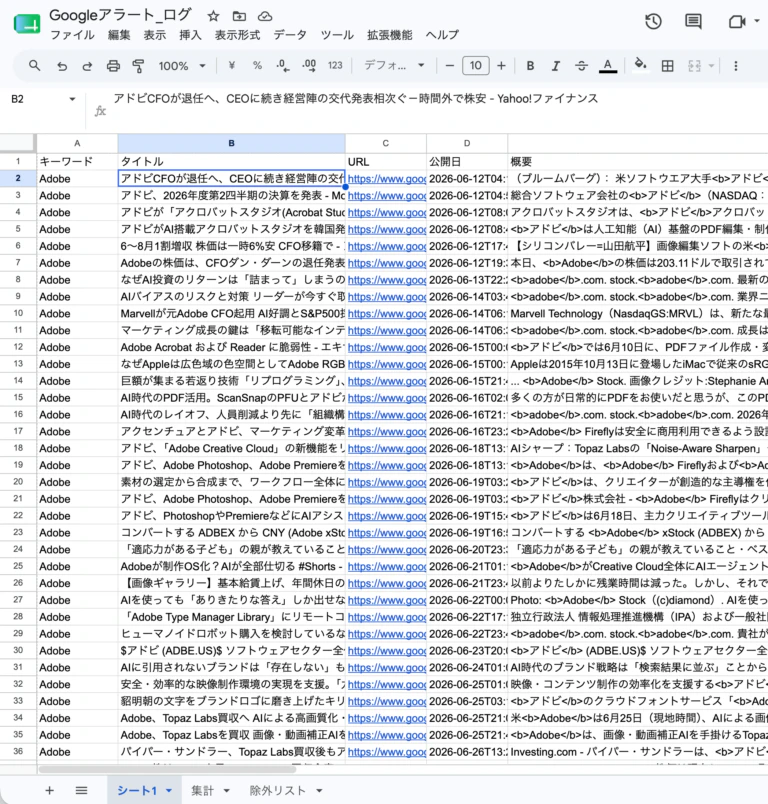Viewport: 768px width, 804px height.
Task: Select the 概要 header cell
Action: tap(638, 162)
